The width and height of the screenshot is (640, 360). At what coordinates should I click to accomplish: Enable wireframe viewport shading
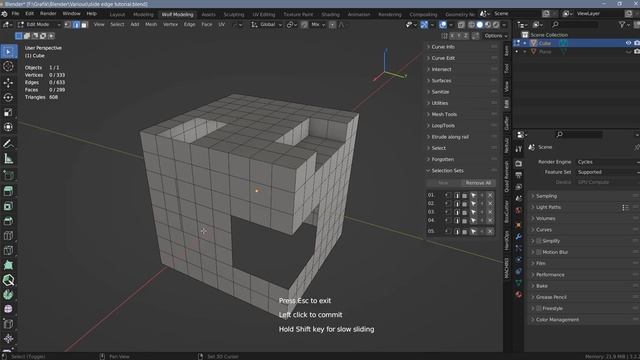pos(471,25)
